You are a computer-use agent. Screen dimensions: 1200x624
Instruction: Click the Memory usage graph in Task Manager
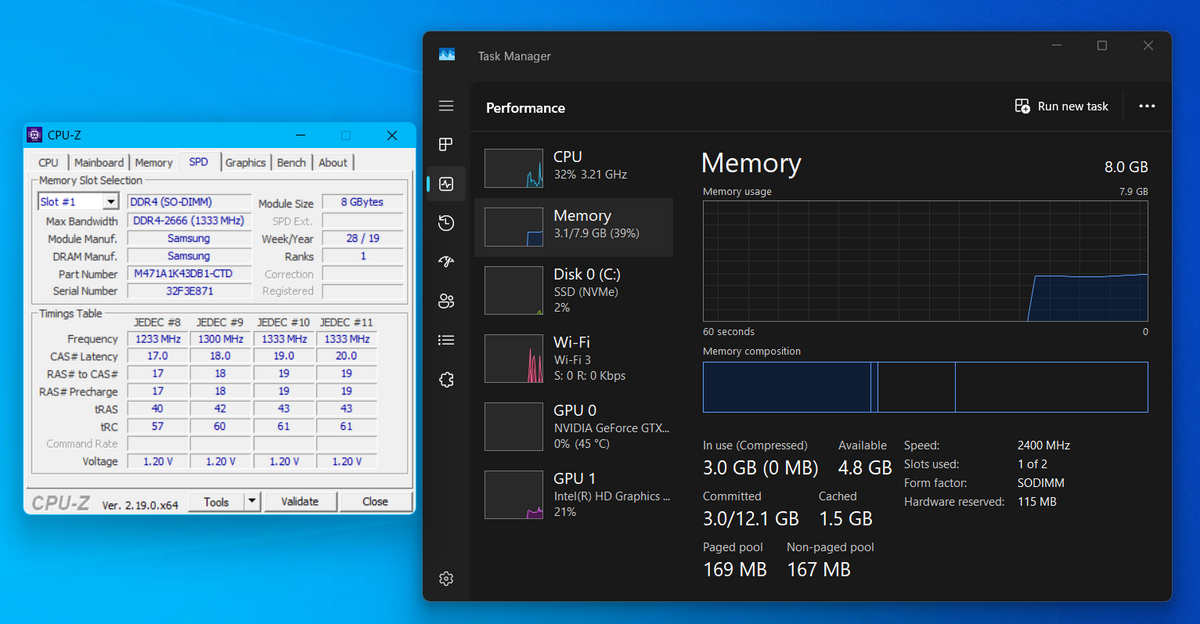(x=925, y=260)
